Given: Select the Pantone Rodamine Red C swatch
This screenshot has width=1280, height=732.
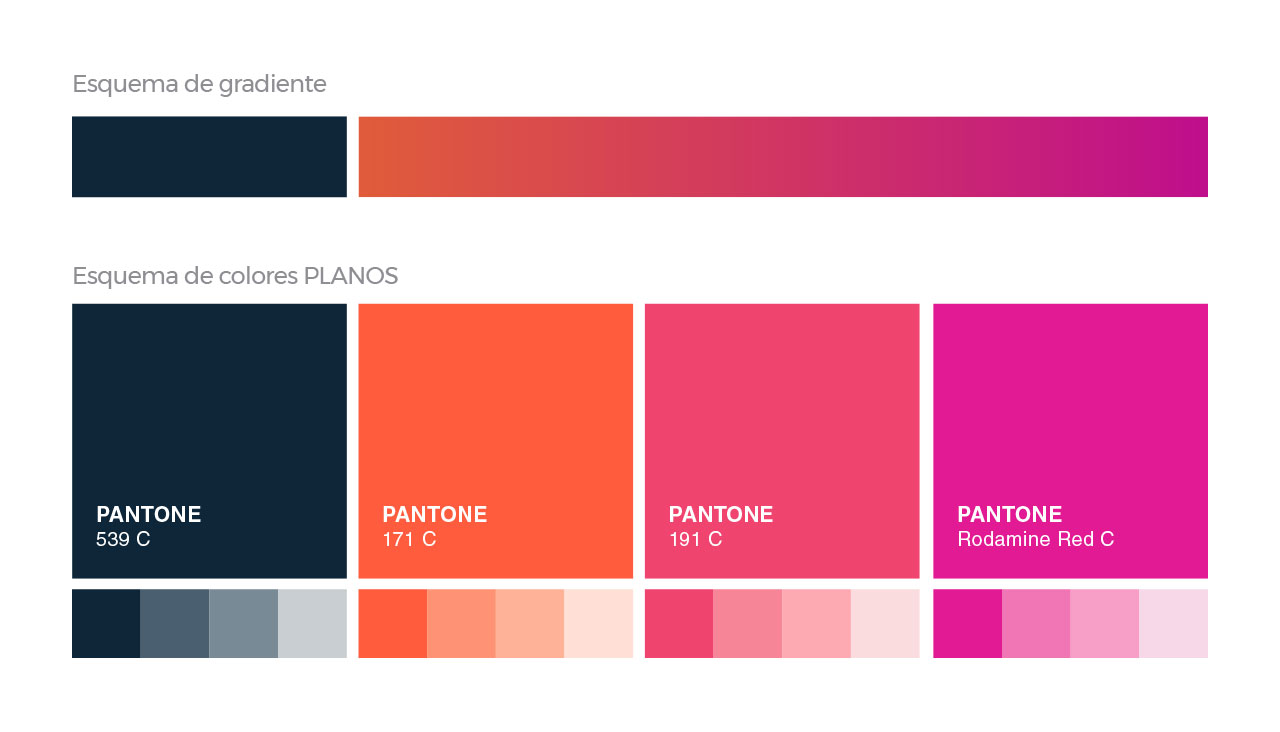Looking at the screenshot, I should pos(1070,441).
